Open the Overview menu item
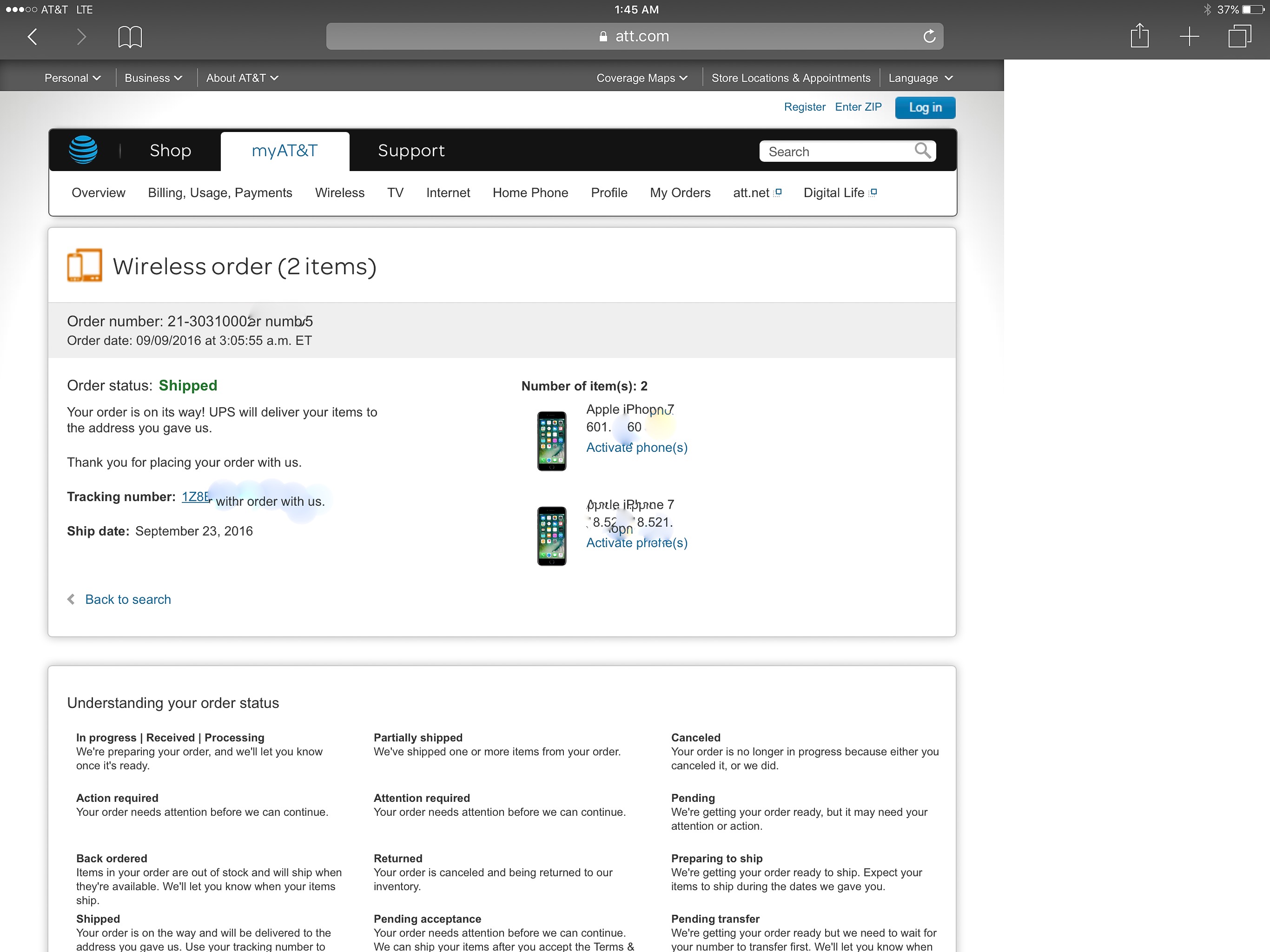This screenshot has height=952, width=1270. click(x=98, y=193)
